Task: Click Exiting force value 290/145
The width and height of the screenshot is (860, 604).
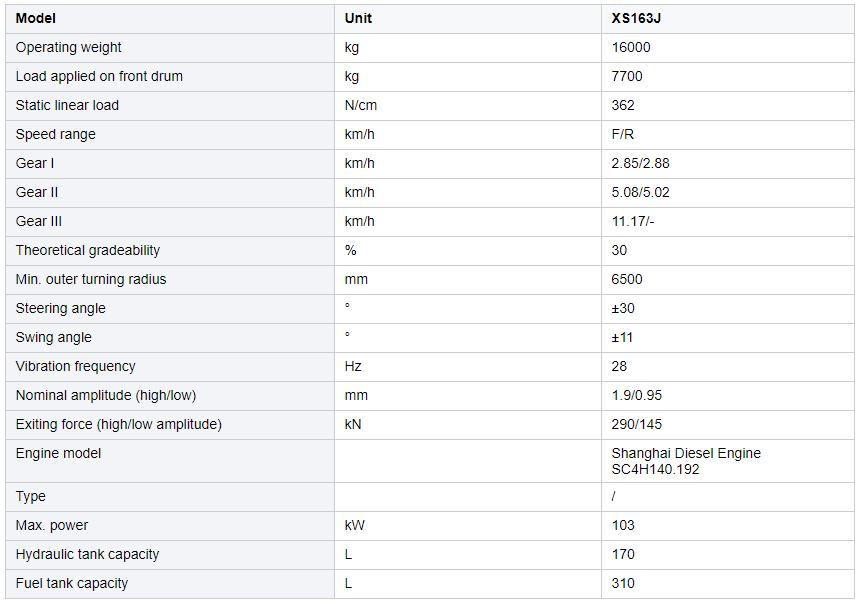Action: click(x=636, y=424)
